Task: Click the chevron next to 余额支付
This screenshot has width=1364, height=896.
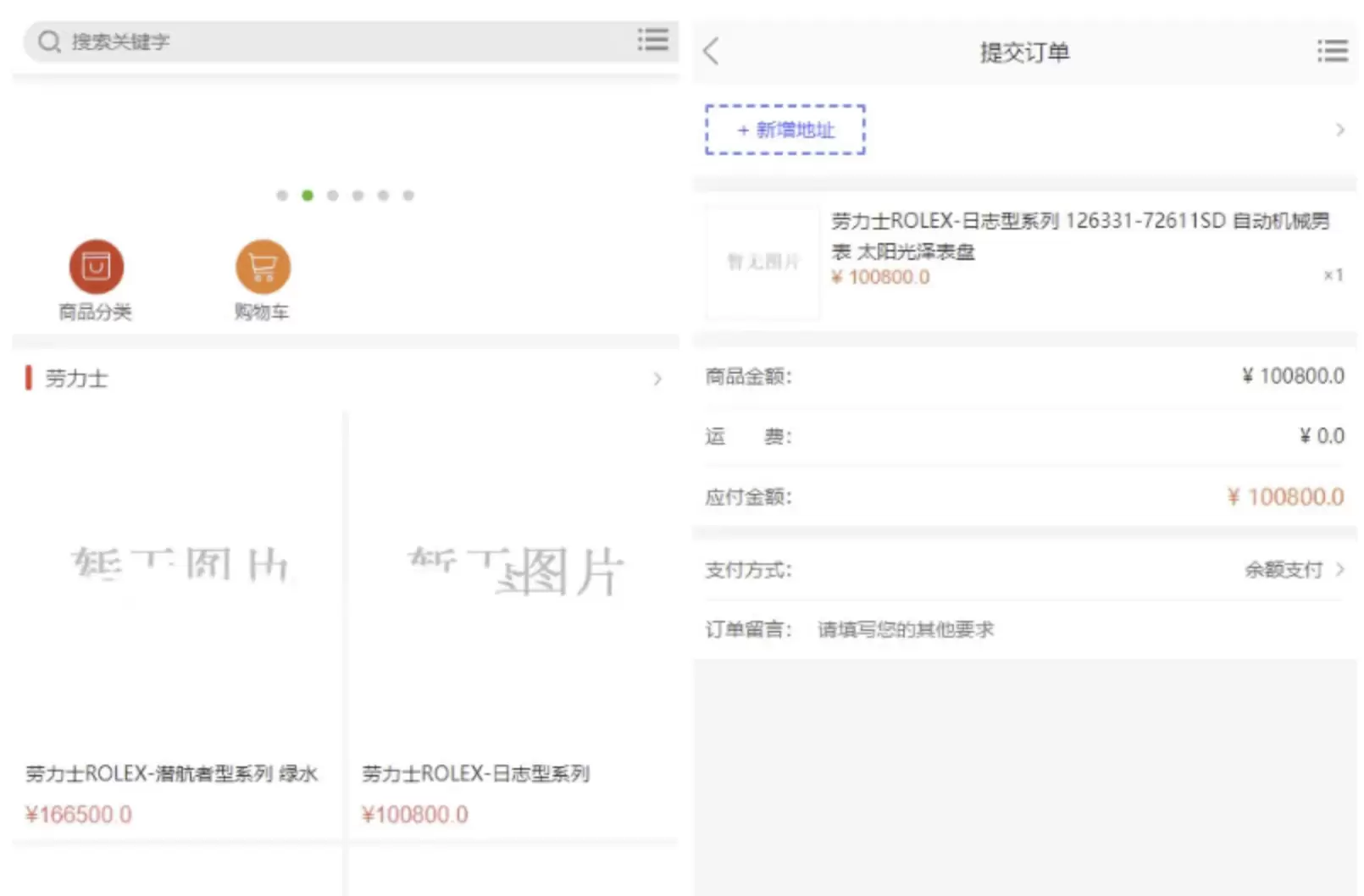Action: click(x=1340, y=569)
